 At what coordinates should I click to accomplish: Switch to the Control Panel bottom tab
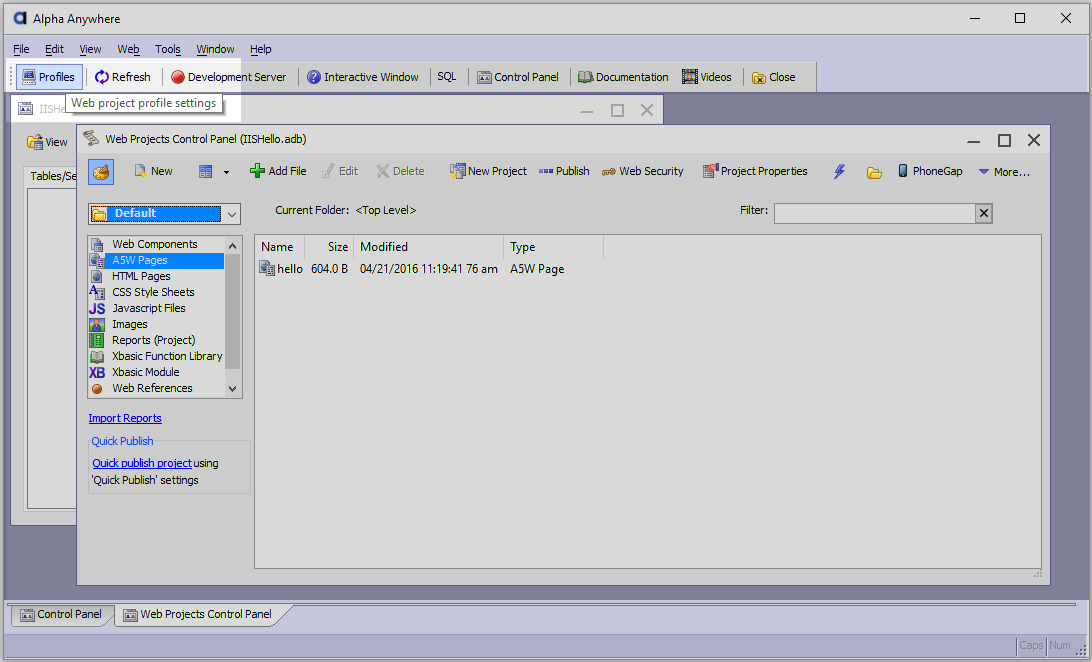tap(61, 615)
